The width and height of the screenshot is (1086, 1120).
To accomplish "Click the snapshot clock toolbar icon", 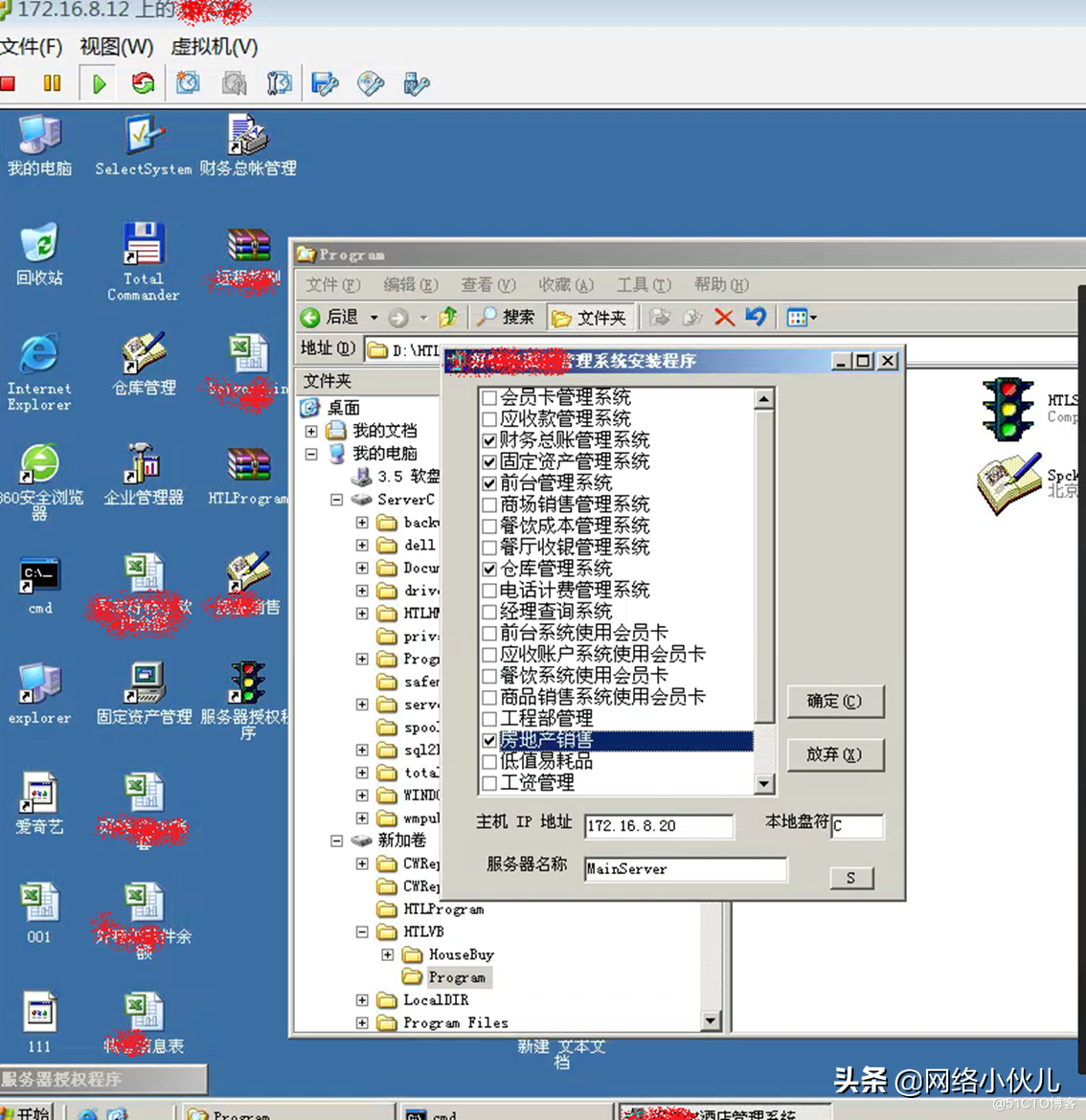I will 188,83.
